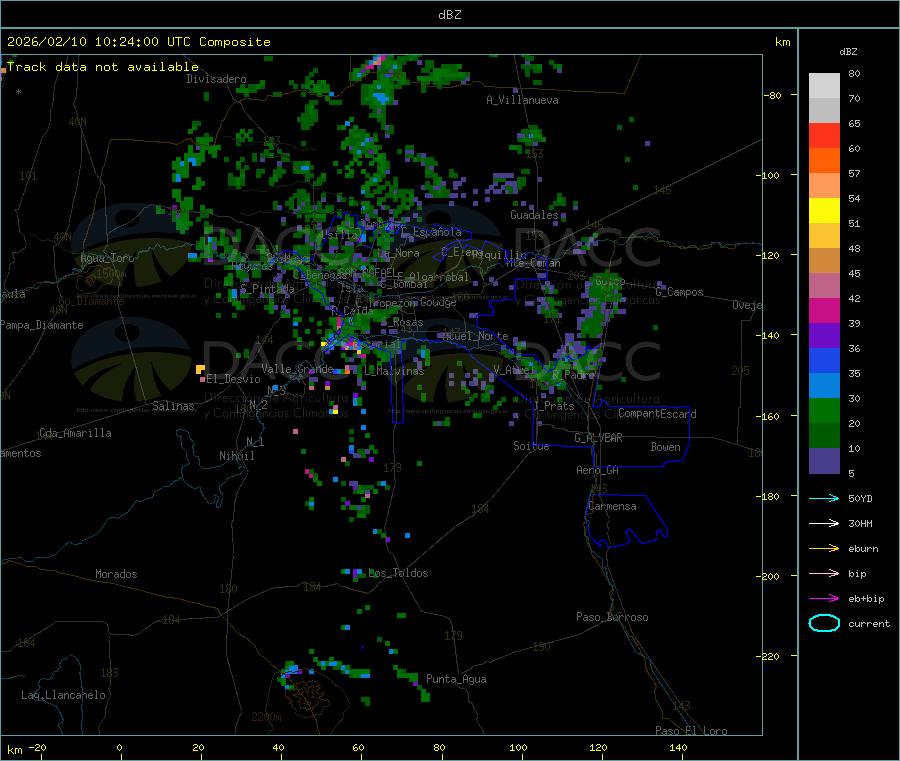The height and width of the screenshot is (761, 900).
Task: Click the yellow 51 dBZ legend color
Action: point(824,211)
